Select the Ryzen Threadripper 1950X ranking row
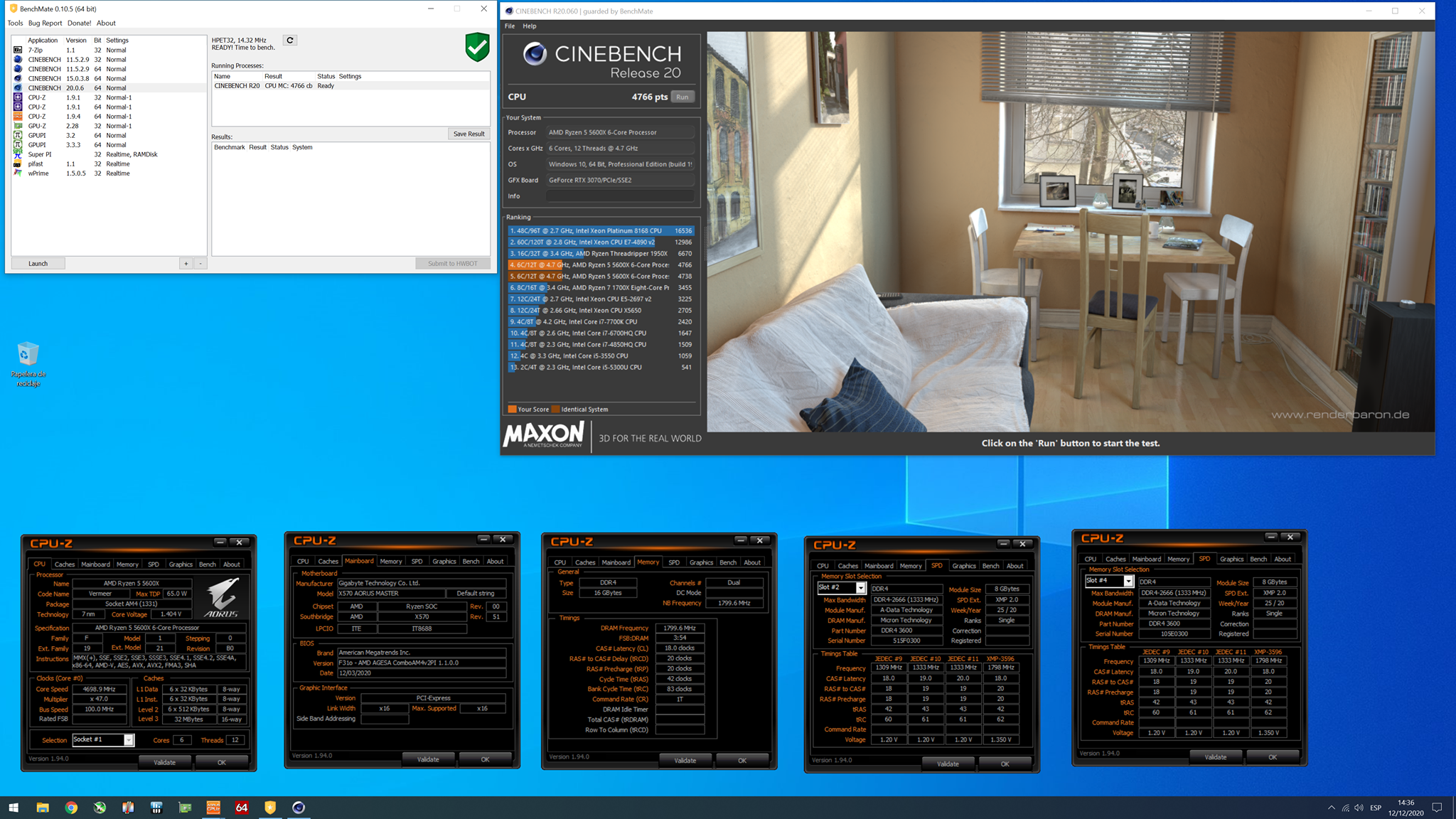Image resolution: width=1456 pixels, height=819 pixels. [x=601, y=253]
